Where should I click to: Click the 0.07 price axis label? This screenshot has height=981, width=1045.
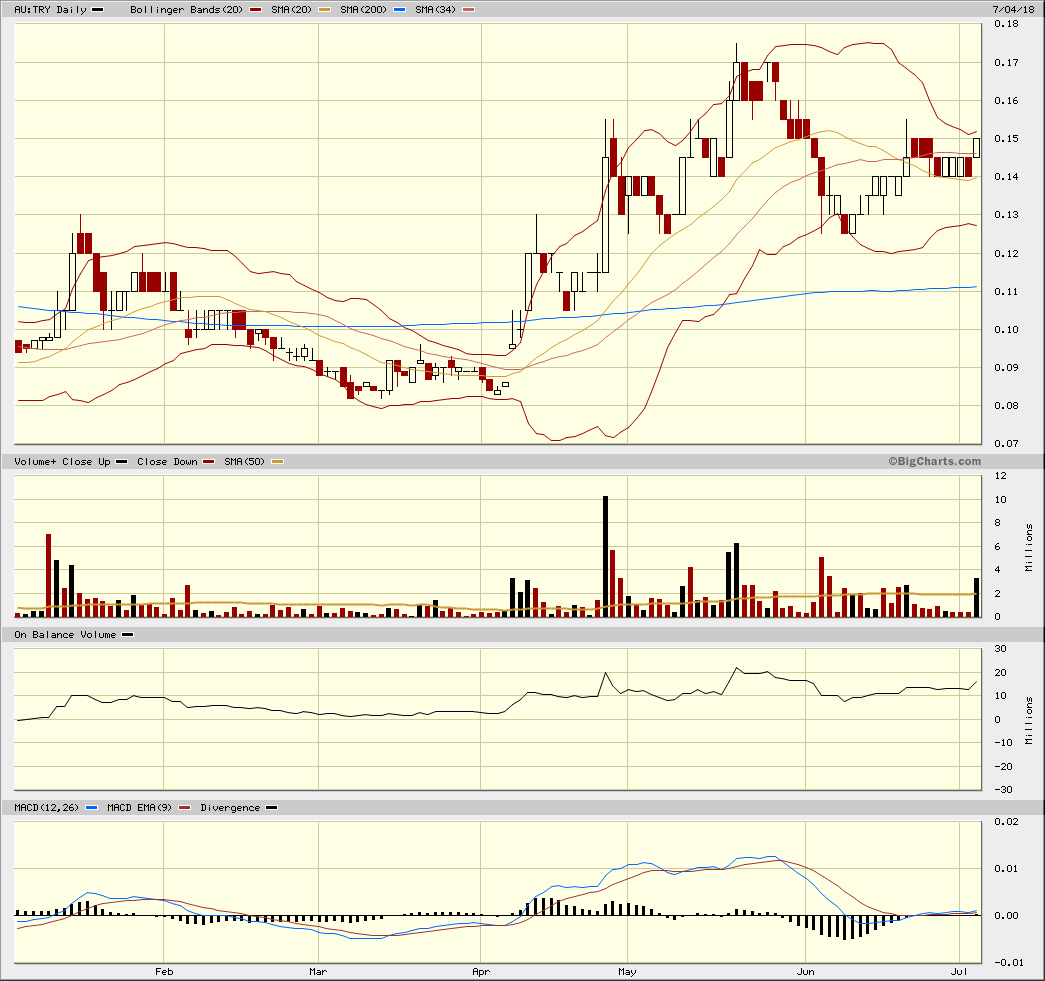pos(1006,443)
